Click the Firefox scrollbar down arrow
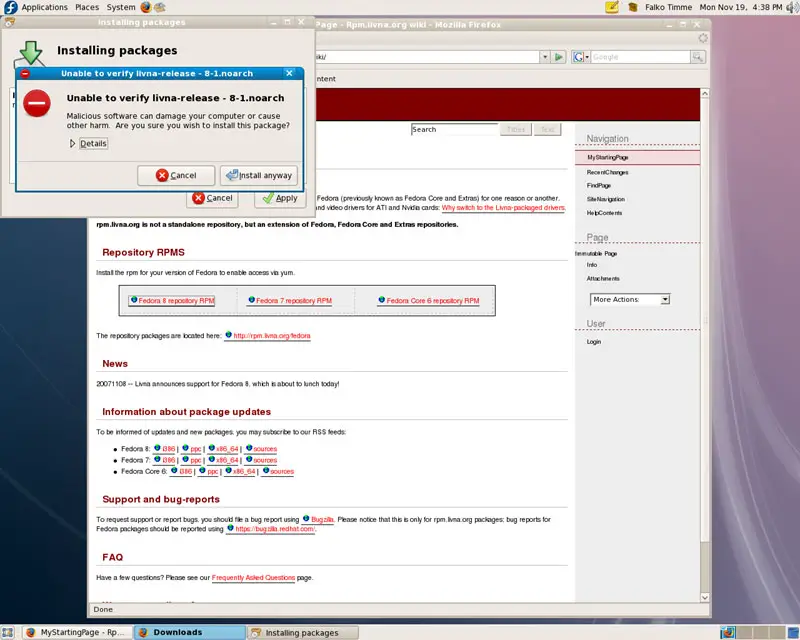Screen dimensions: 800x640 [705, 597]
